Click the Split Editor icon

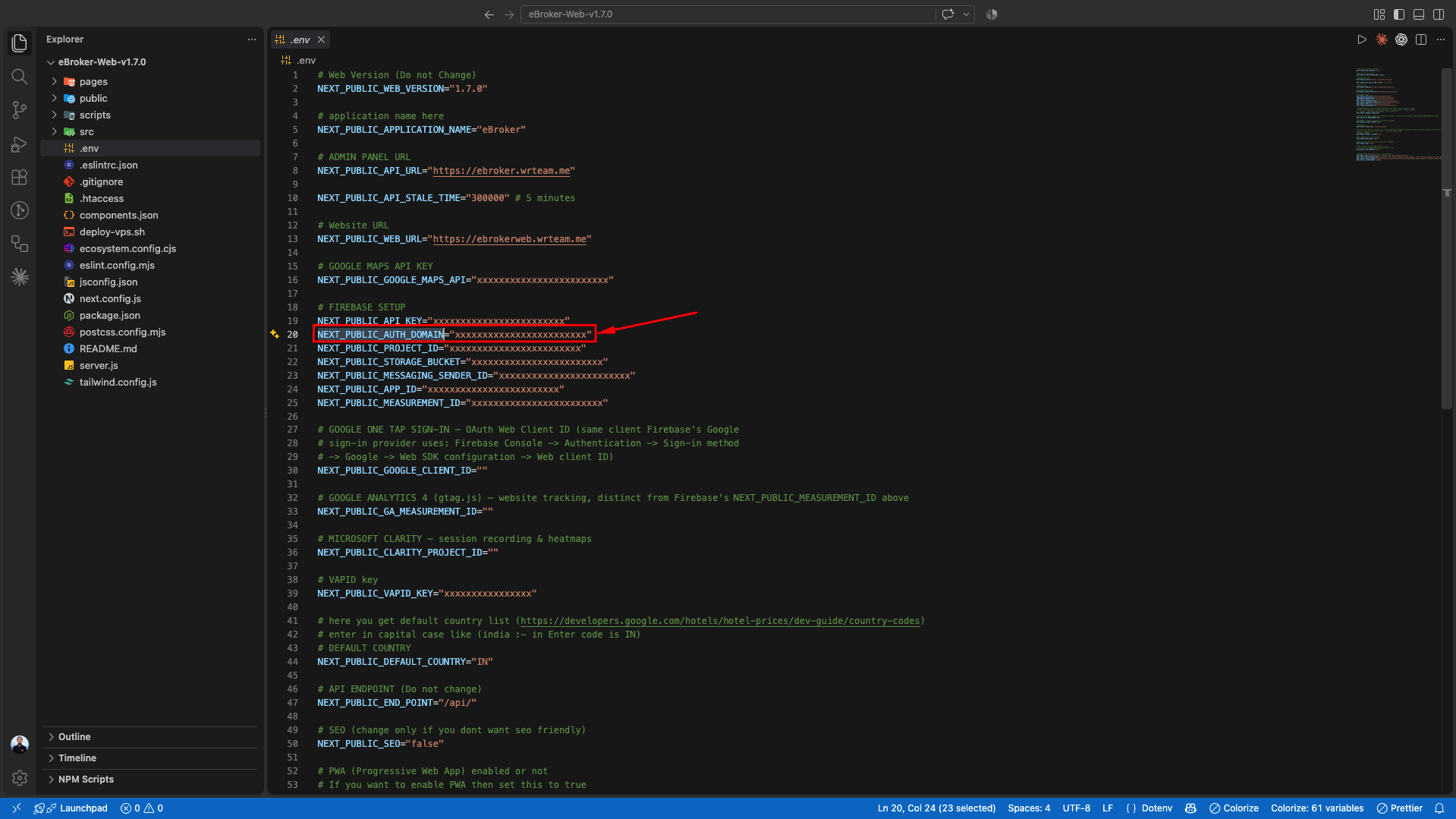click(1421, 39)
